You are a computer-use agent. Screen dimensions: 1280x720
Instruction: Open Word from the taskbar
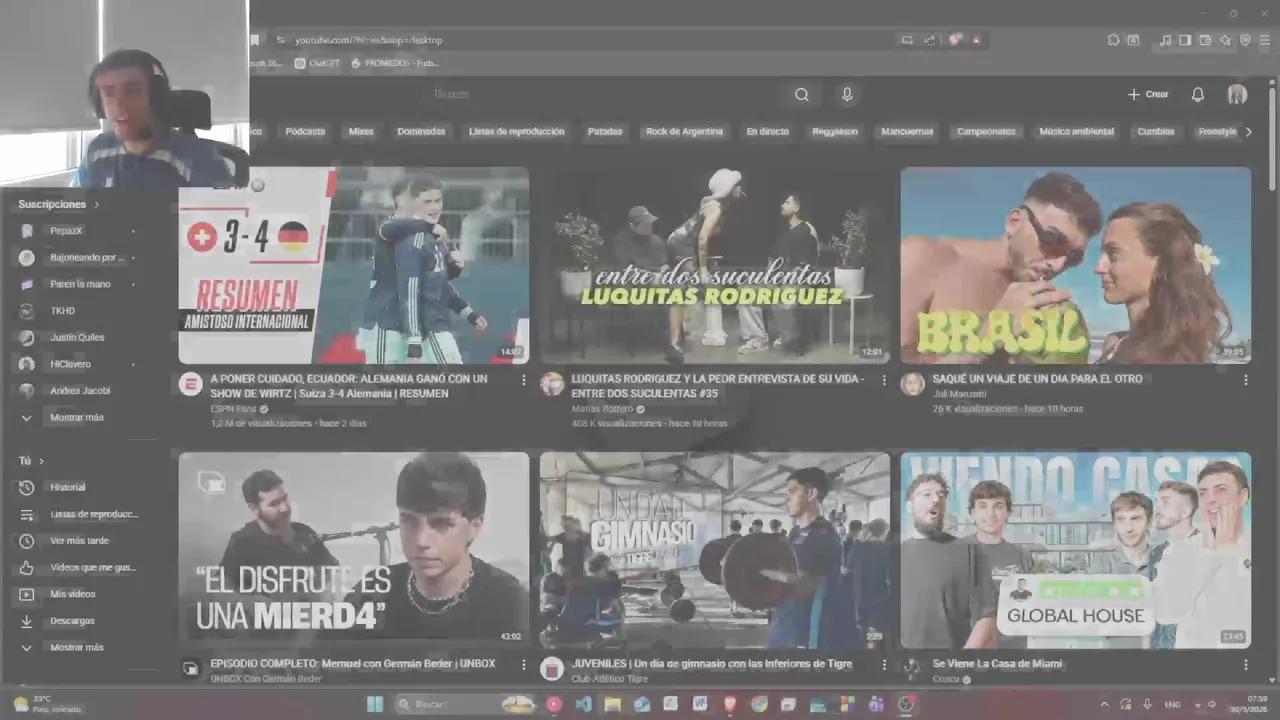[700, 704]
